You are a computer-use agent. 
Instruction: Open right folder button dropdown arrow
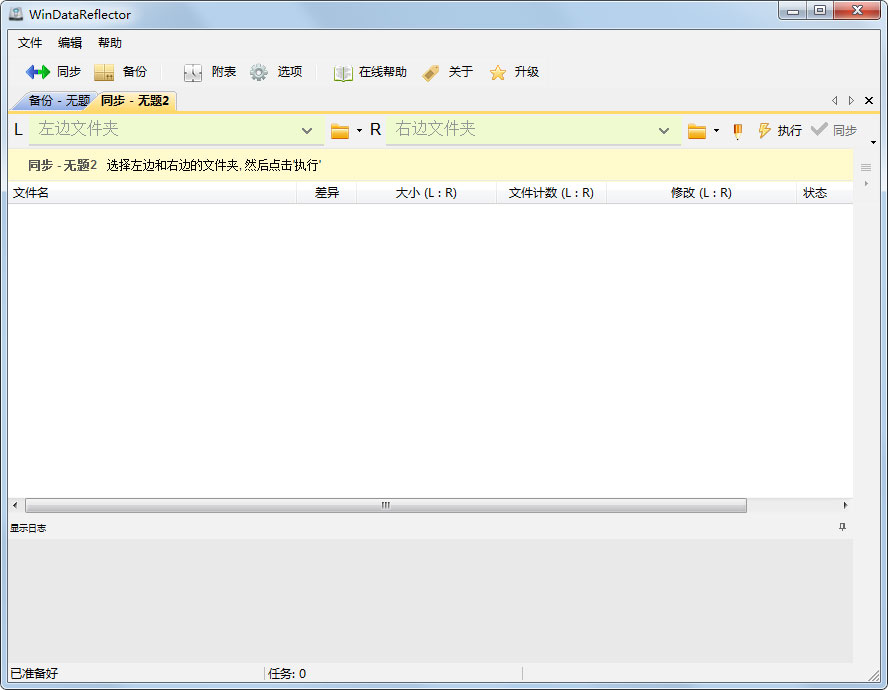point(716,131)
